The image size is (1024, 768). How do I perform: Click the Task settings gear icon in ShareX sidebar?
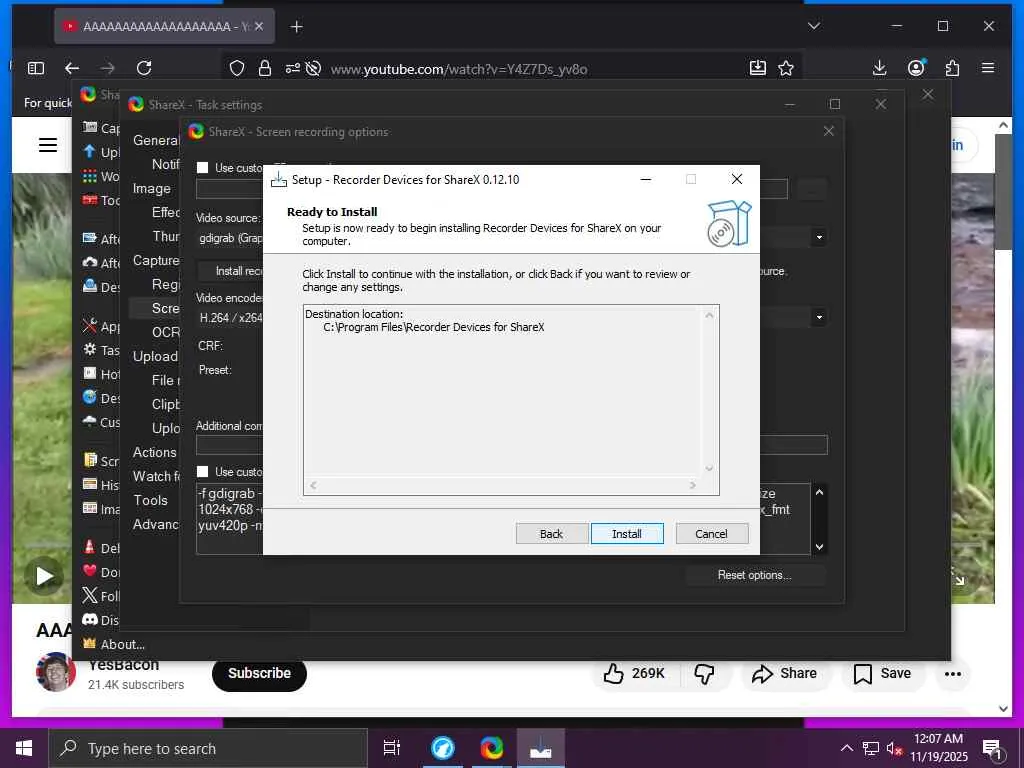tap(90, 349)
